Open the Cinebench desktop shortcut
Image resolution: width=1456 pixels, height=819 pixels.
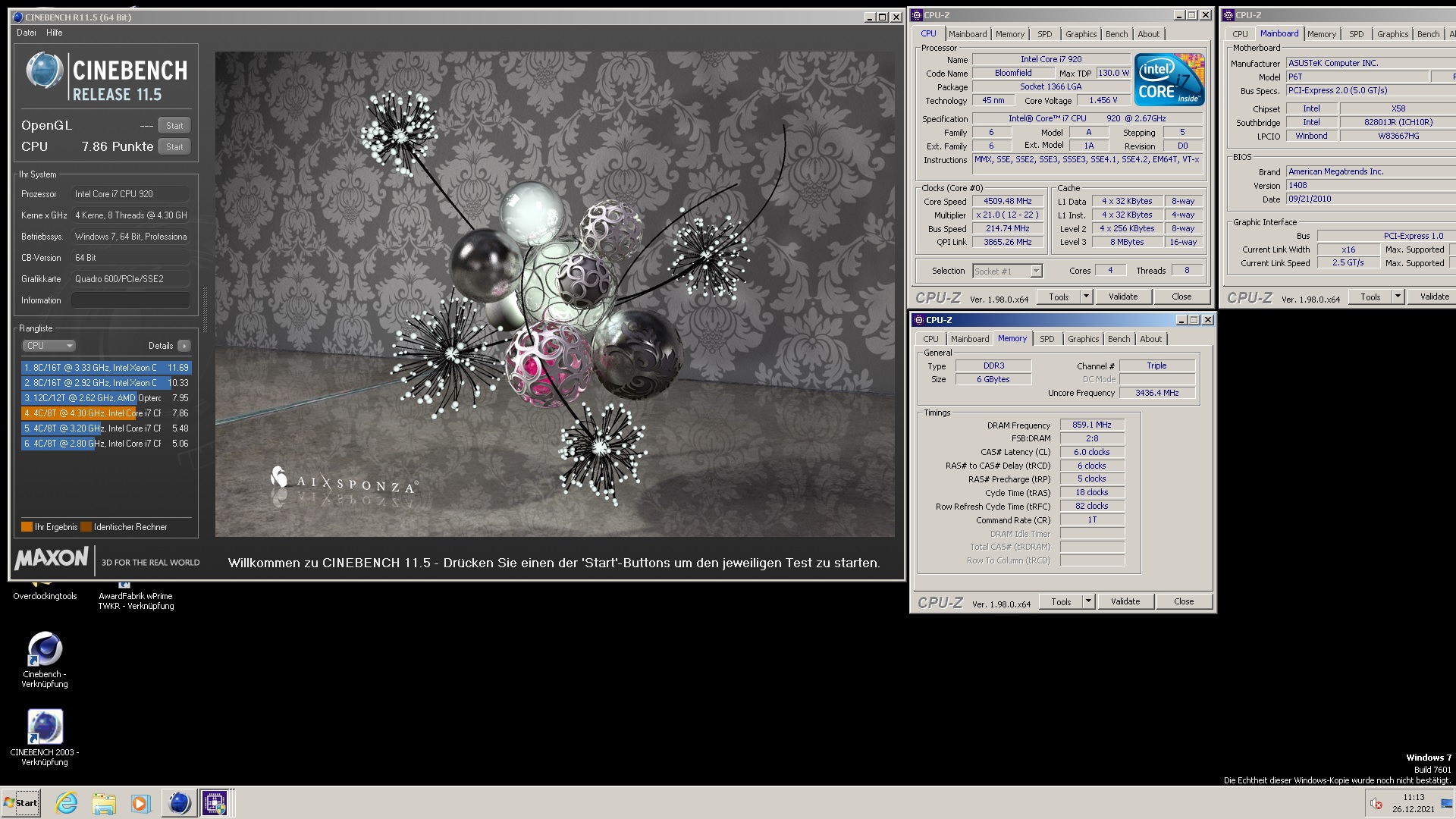pyautogui.click(x=45, y=660)
